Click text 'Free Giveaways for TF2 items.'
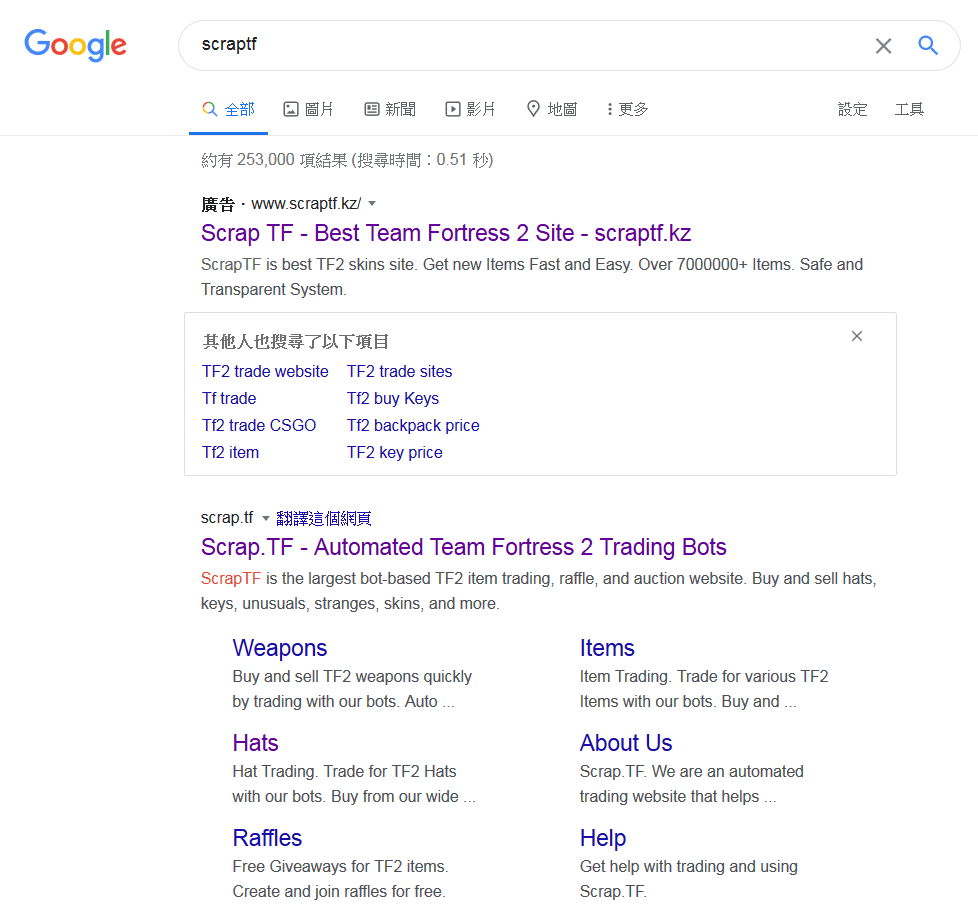 340,866
